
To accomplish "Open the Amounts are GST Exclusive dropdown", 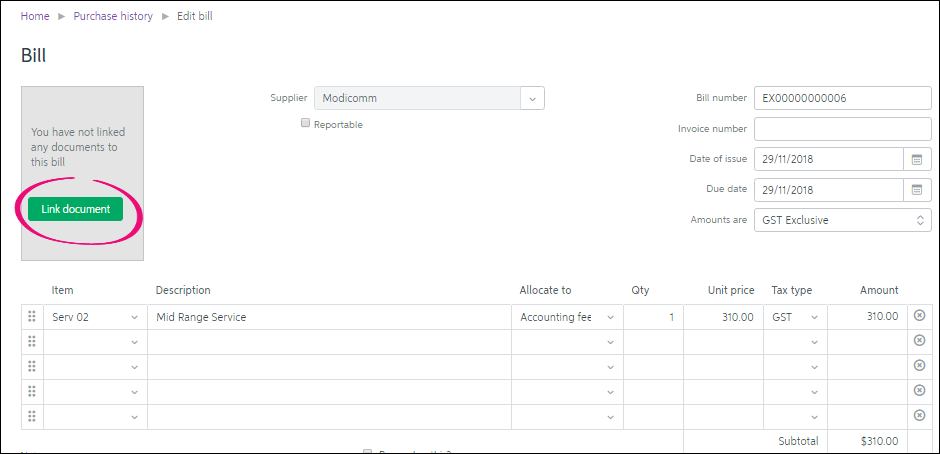I will (x=842, y=220).
